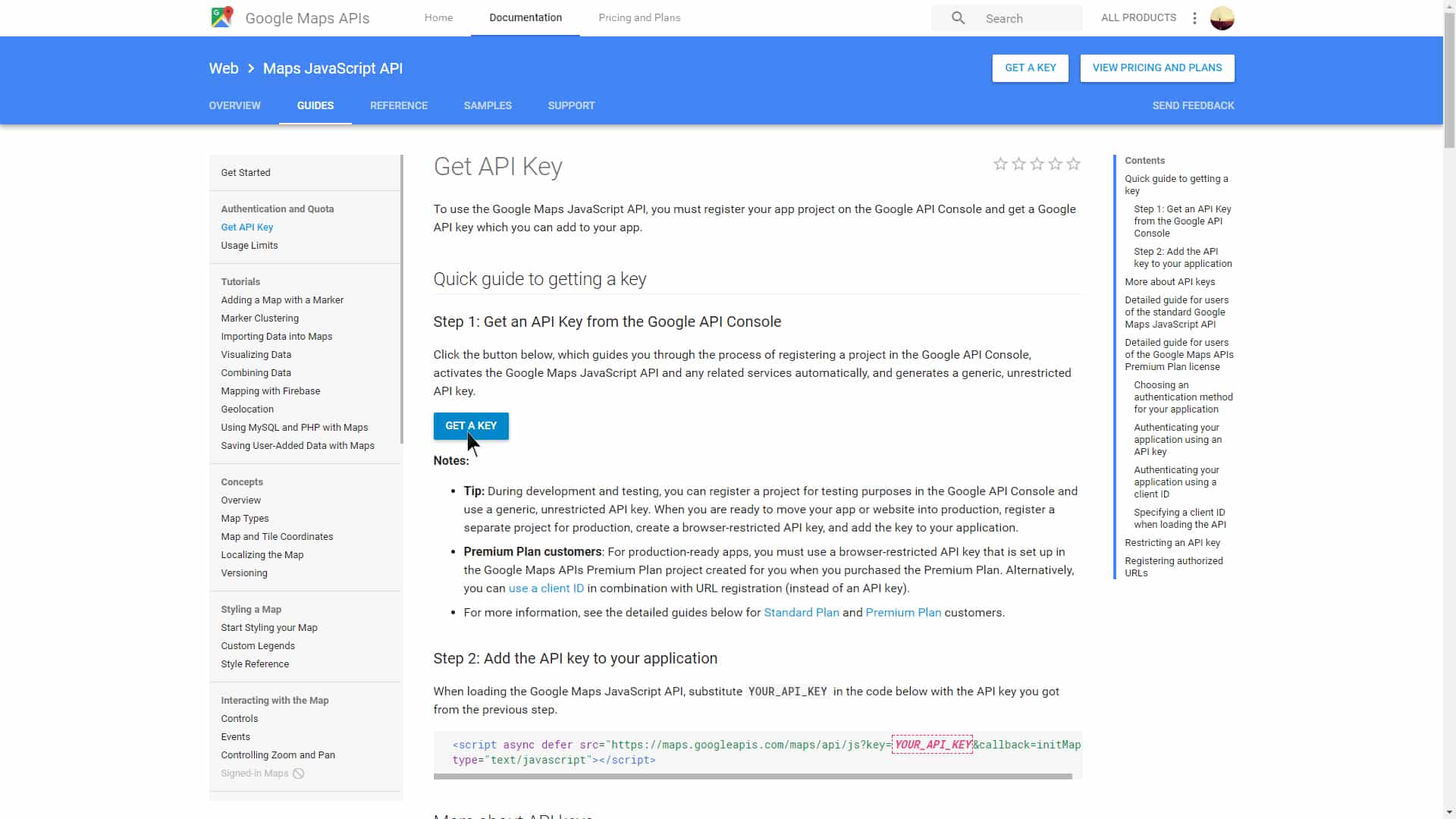Screen dimensions: 1456x819
Task: Click VIEW PRICING AND PLANS button
Action: (x=1157, y=67)
